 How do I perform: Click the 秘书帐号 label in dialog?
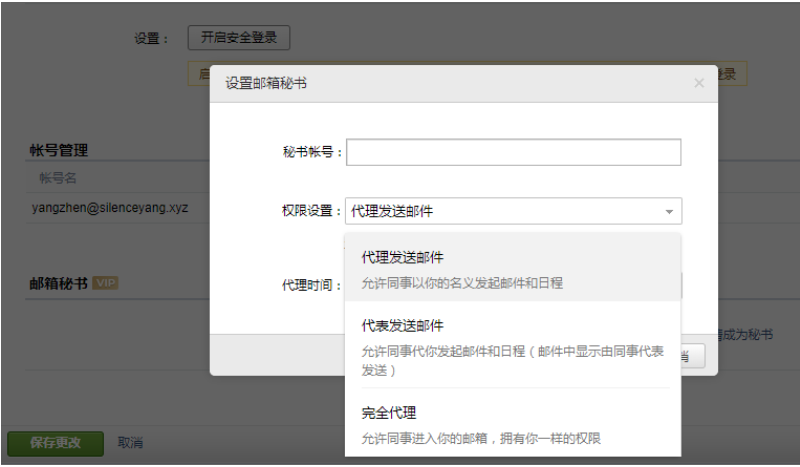(311, 152)
